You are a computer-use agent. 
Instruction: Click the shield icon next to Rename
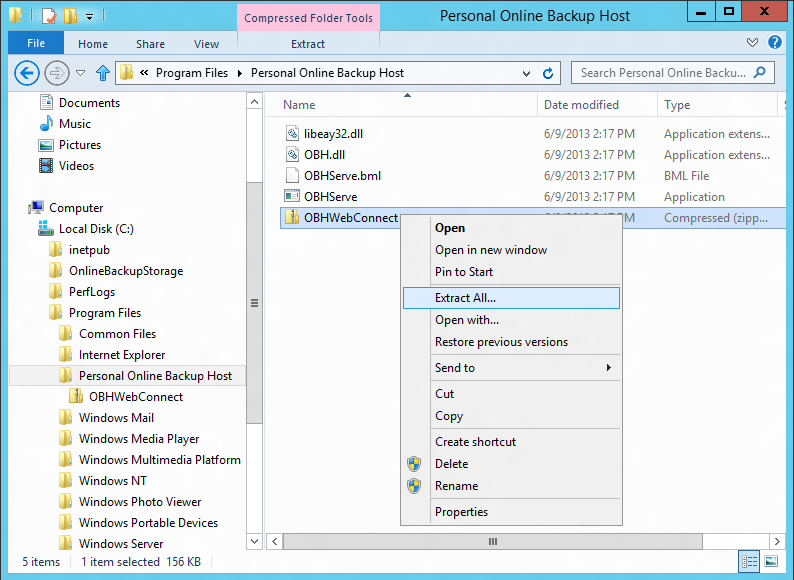point(414,486)
